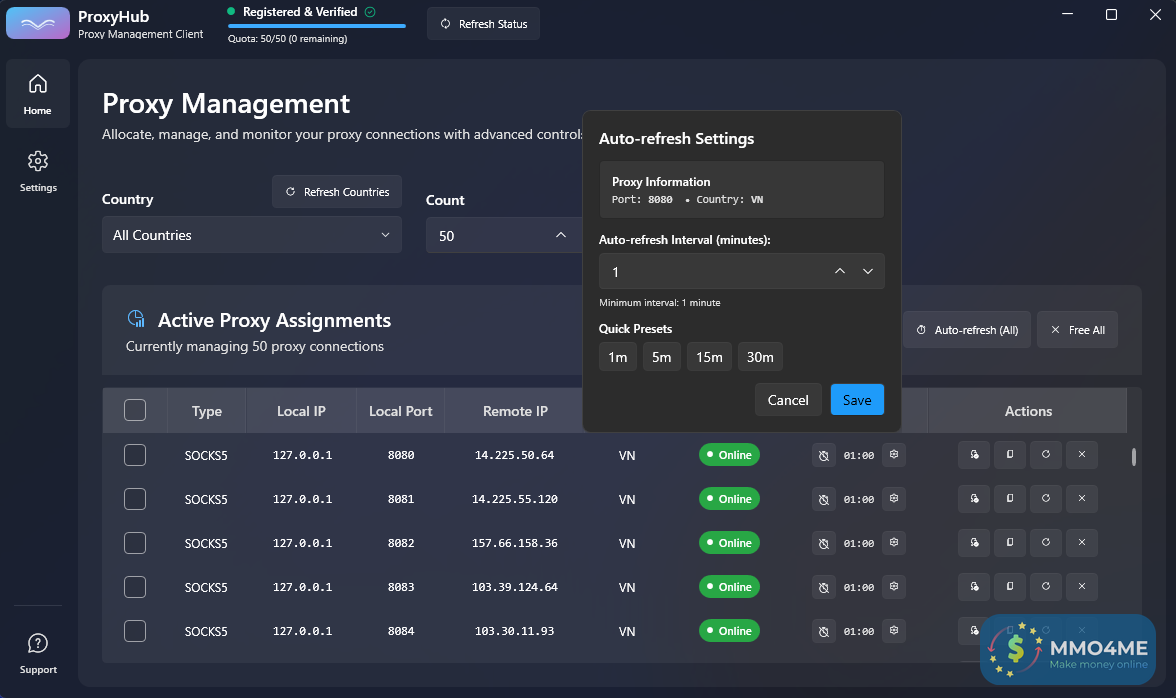1176x698 pixels.
Task: Click the copy icon in the 14.225.50.64 row
Action: [1009, 455]
